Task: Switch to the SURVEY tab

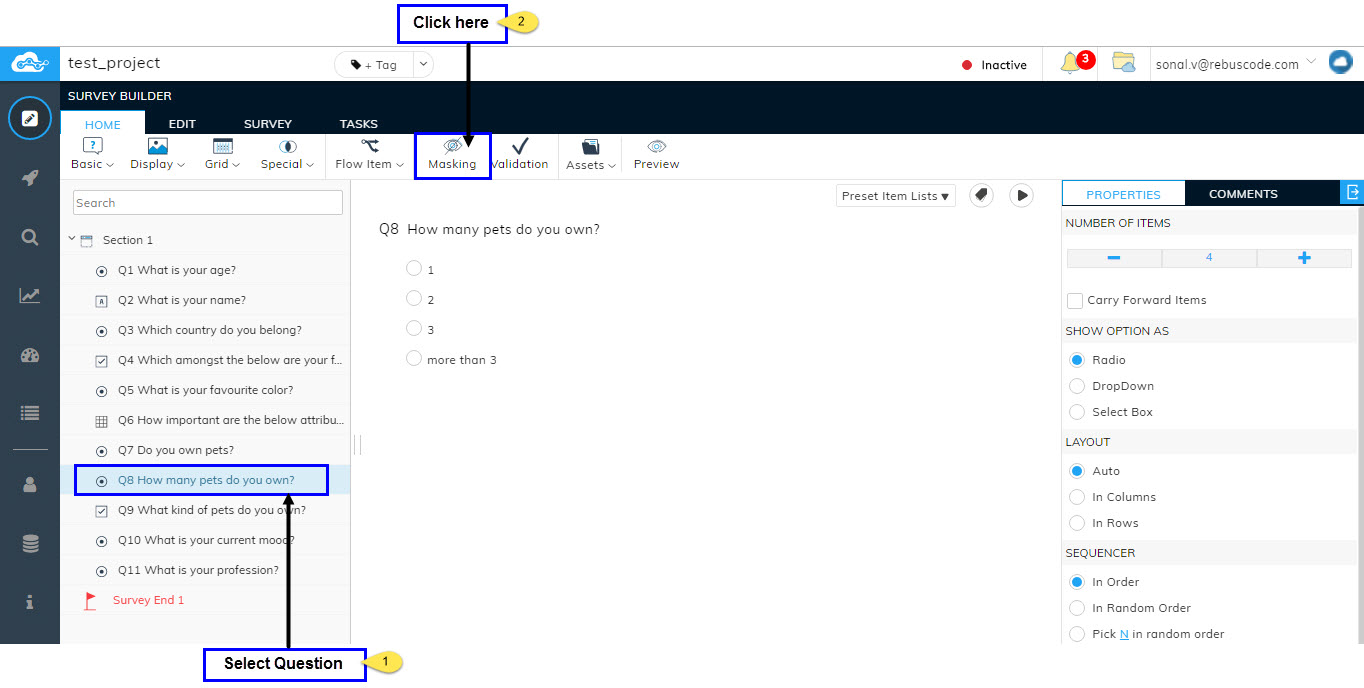Action: click(x=268, y=124)
